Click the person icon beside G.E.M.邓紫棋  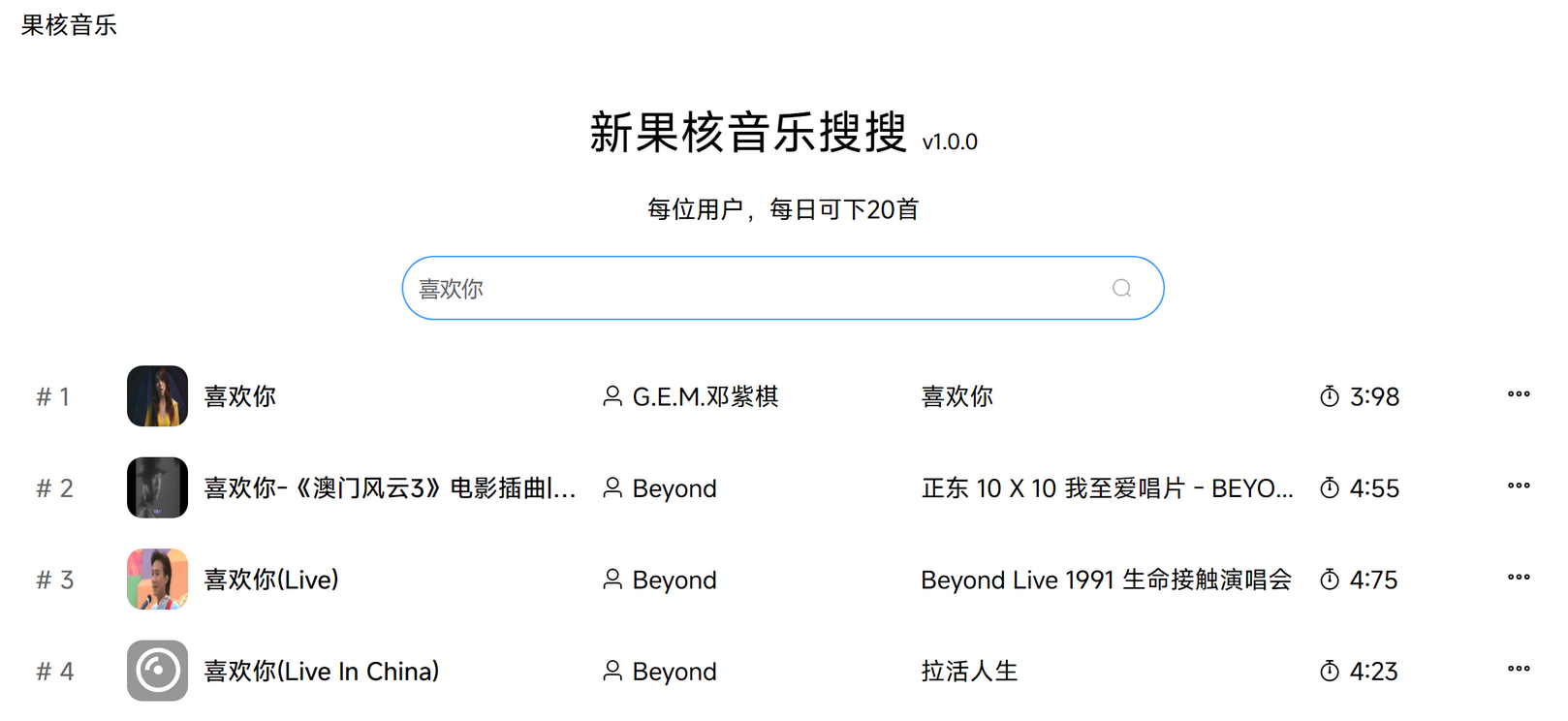pos(612,396)
